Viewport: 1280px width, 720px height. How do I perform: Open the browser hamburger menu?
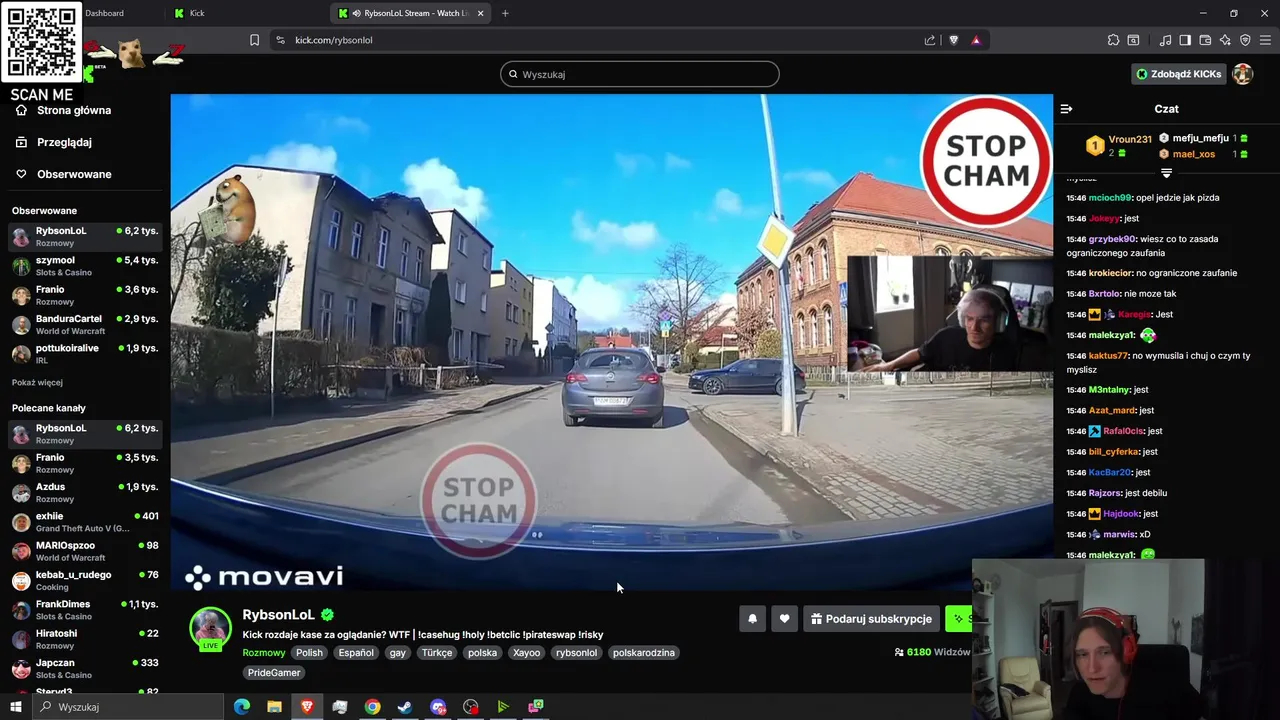tap(1265, 40)
